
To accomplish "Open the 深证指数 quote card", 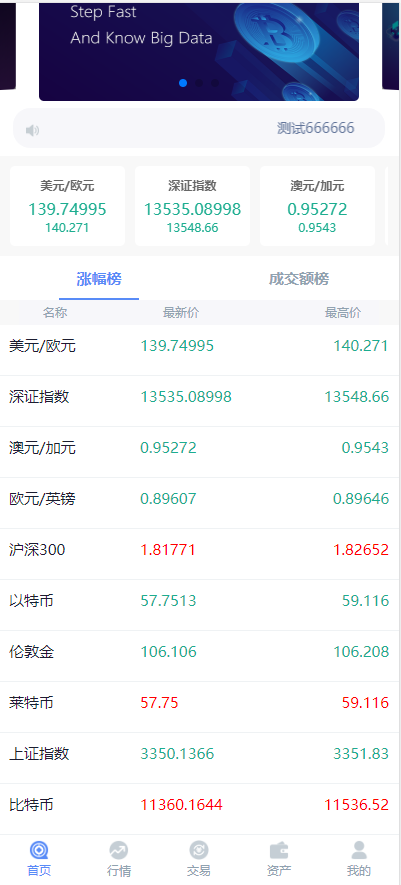I will coord(192,206).
